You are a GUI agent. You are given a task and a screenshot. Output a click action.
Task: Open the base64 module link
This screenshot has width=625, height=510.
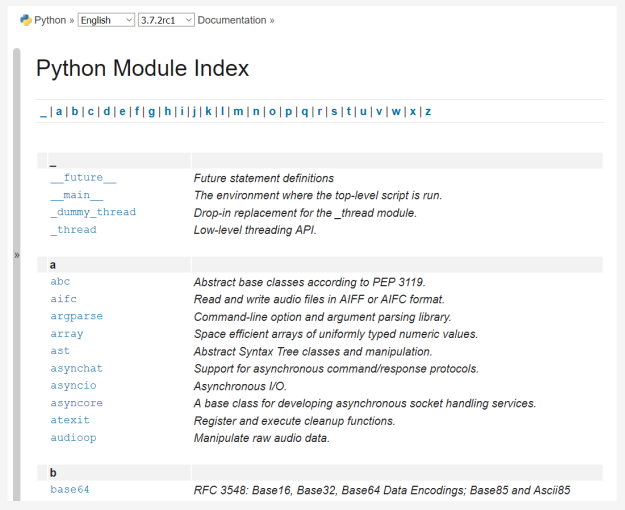coord(69,489)
